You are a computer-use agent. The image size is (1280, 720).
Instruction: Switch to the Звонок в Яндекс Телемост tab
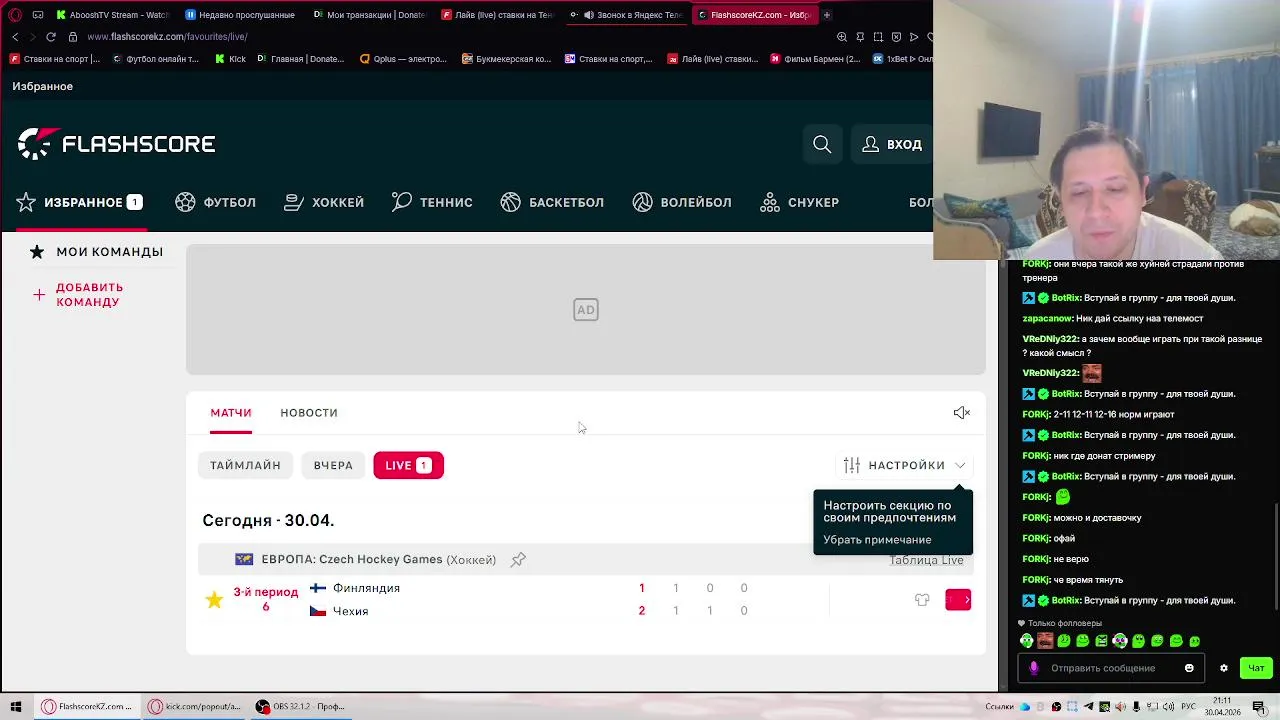tap(625, 15)
